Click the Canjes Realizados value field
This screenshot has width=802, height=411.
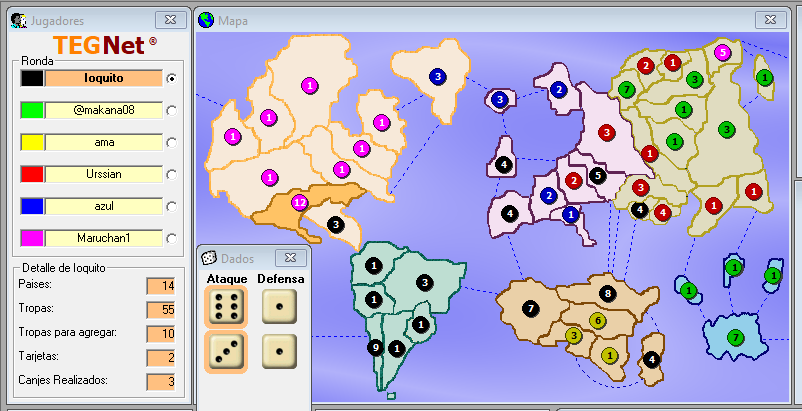160,381
